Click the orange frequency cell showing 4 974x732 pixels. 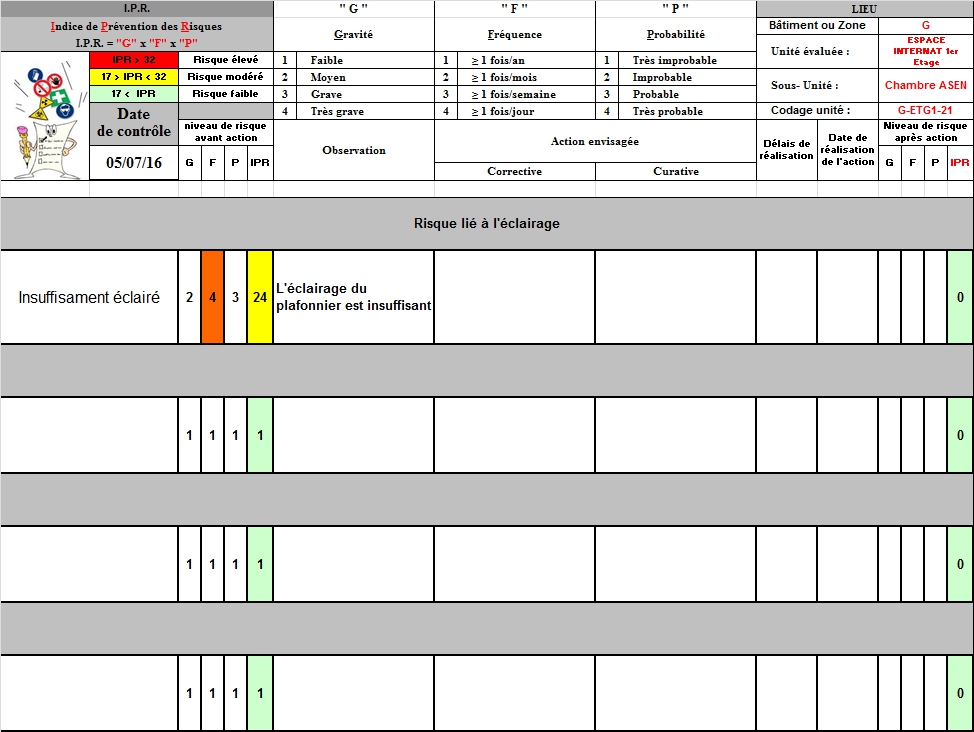212,298
